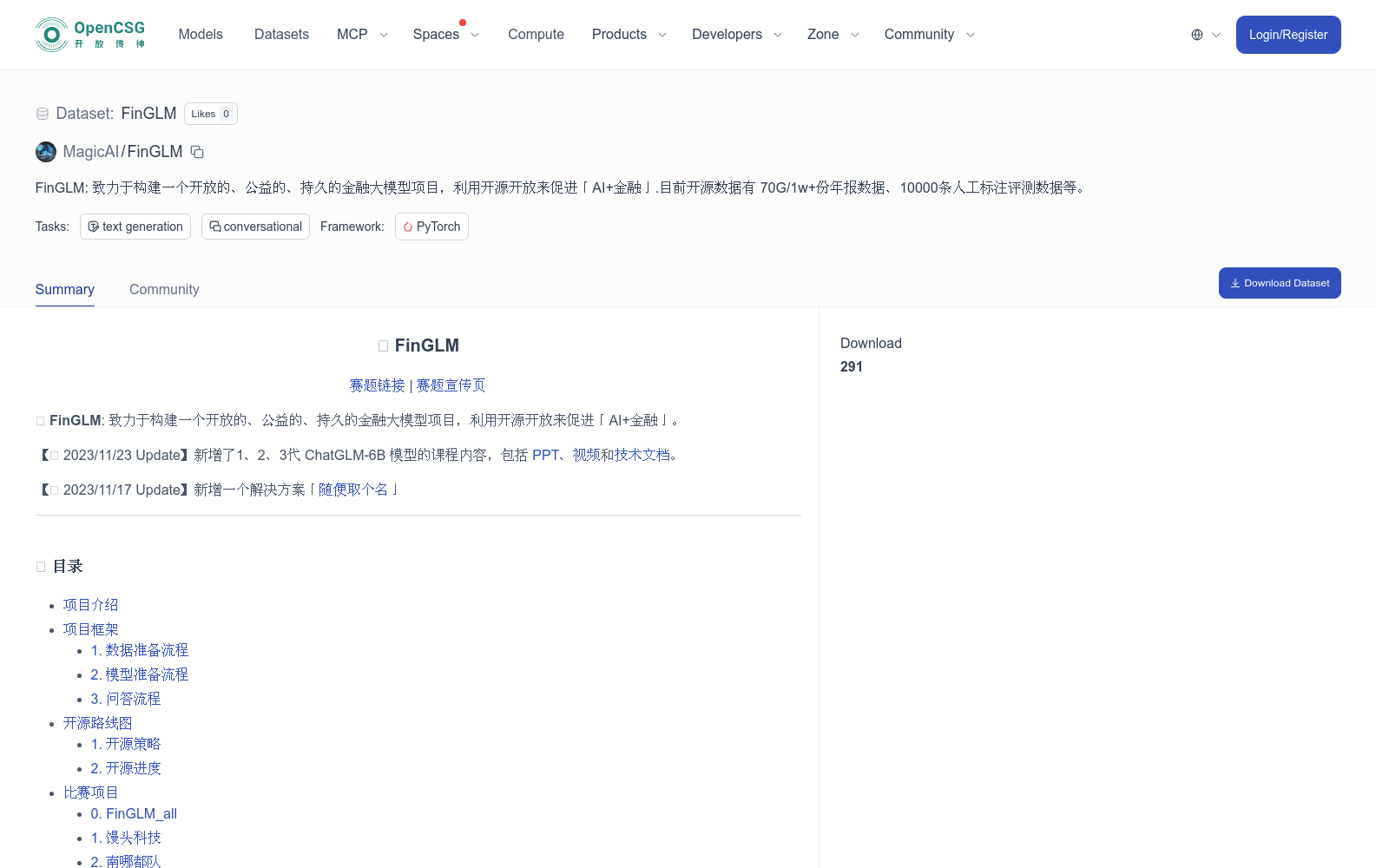Open the 项目介绍 link
The image size is (1389, 868).
[90, 605]
